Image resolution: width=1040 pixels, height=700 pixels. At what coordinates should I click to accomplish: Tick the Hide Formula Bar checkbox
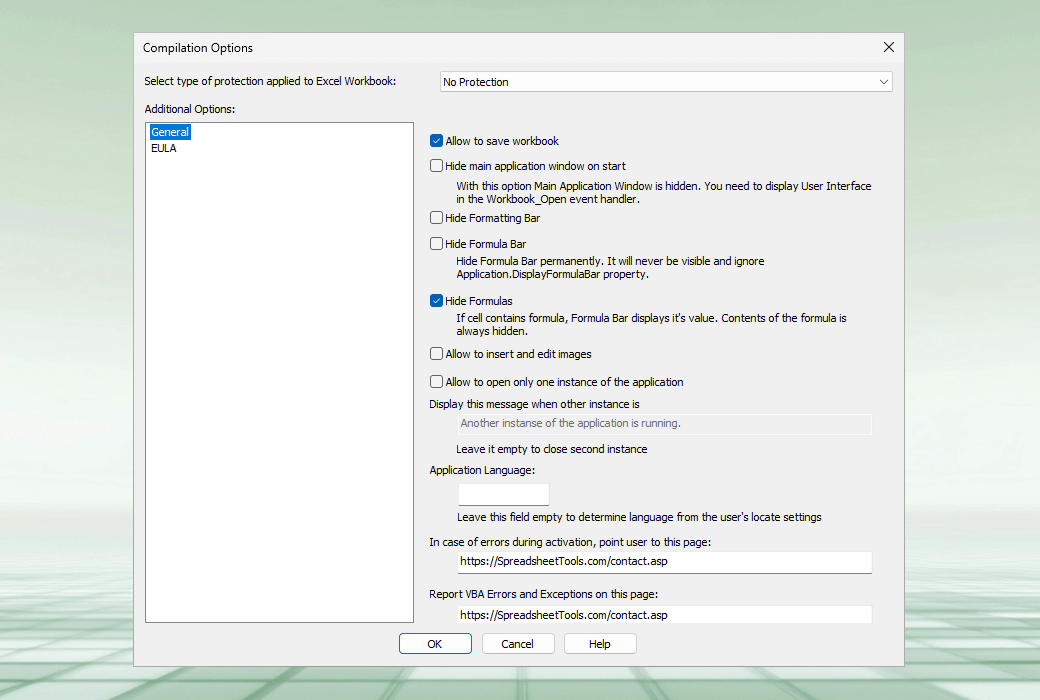click(x=437, y=243)
